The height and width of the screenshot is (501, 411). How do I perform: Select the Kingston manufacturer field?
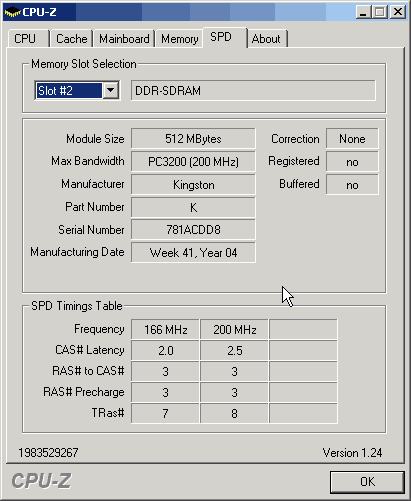tap(193, 185)
